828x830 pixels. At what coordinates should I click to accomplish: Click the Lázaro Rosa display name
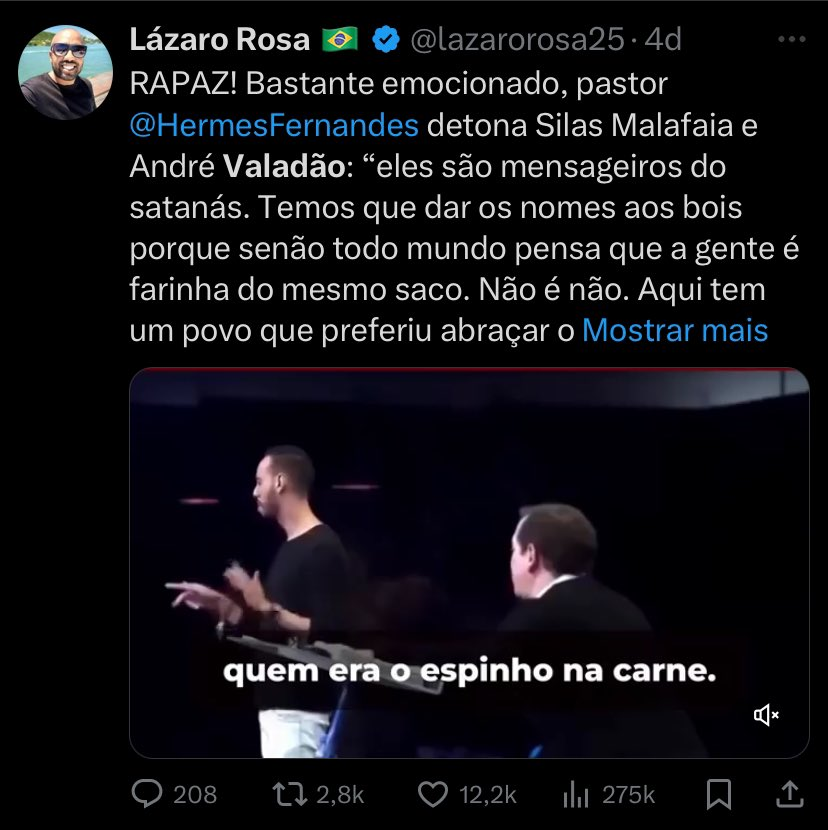[x=220, y=39]
